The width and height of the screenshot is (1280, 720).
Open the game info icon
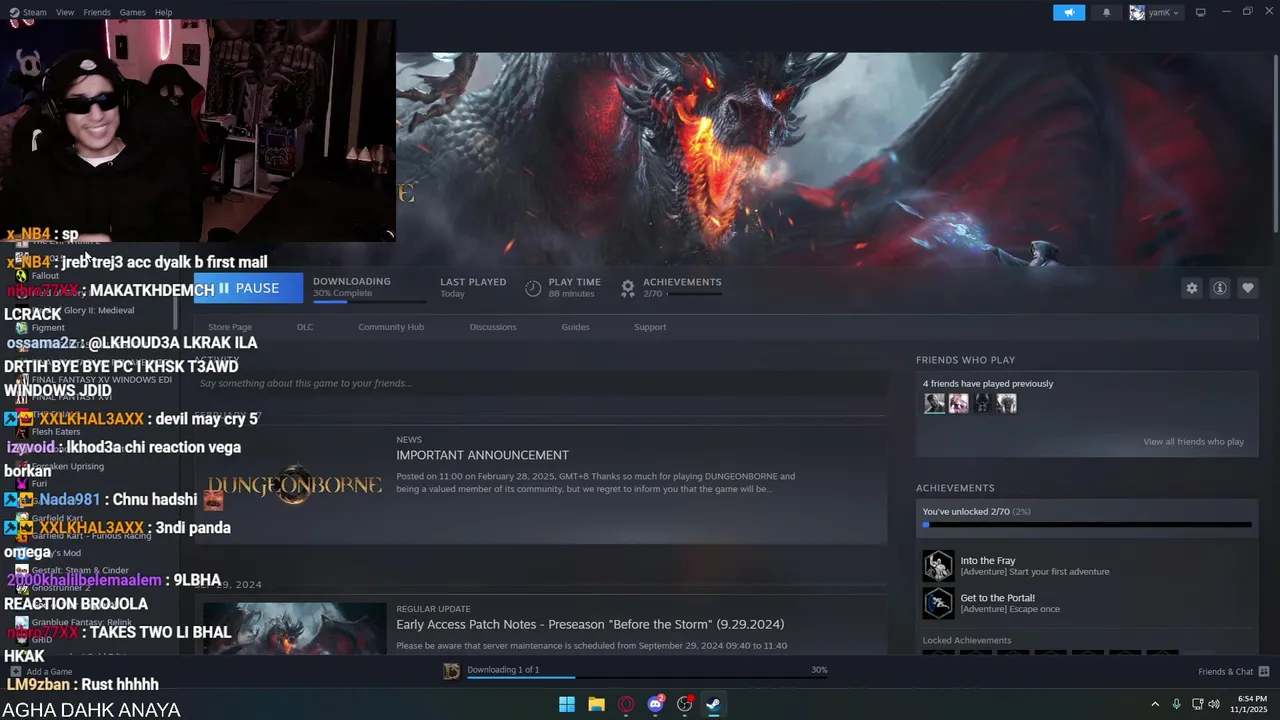tap(1220, 288)
